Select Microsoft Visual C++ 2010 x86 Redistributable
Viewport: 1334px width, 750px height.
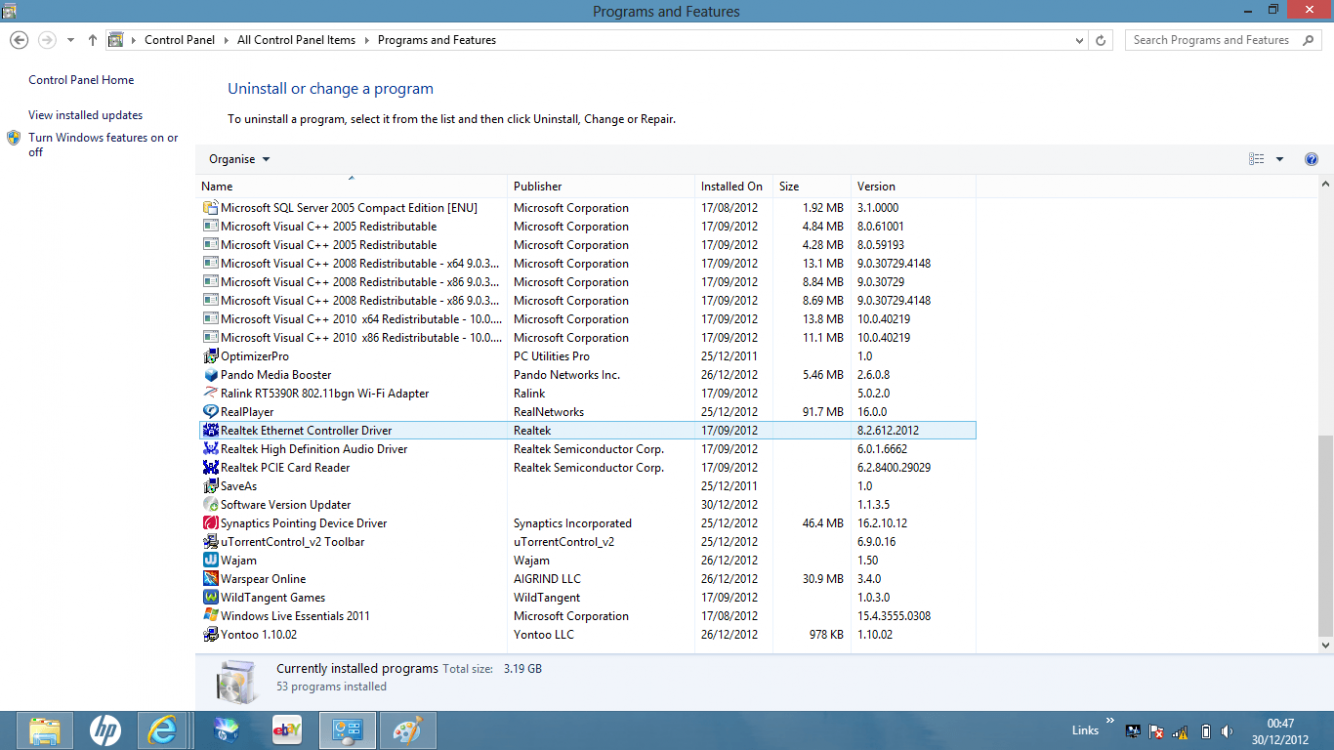click(x=587, y=338)
